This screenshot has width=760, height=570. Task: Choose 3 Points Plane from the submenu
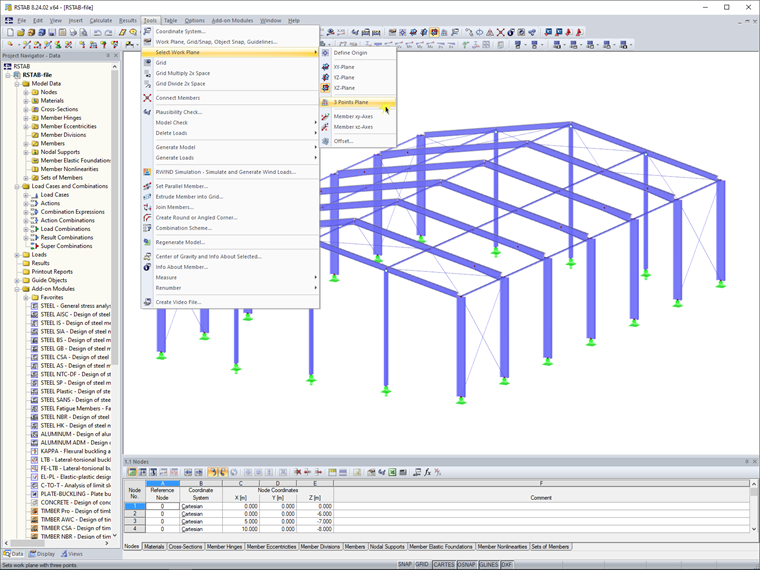point(358,102)
